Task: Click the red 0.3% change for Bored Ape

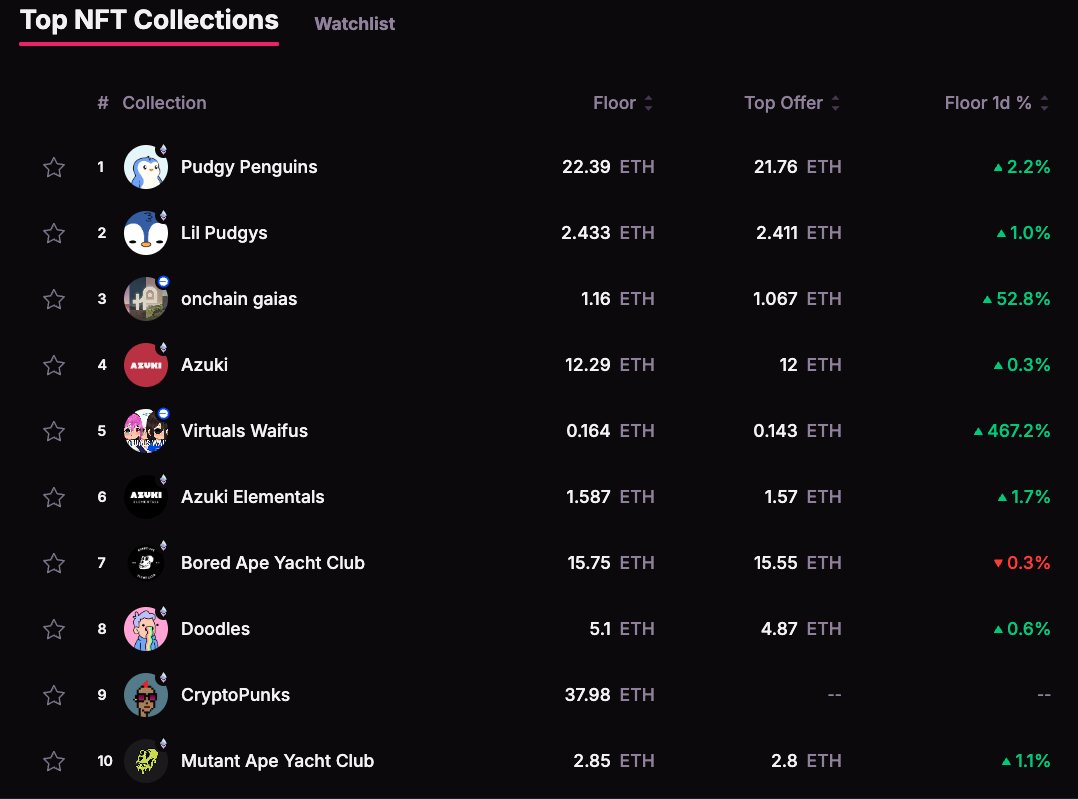Action: click(x=1022, y=563)
